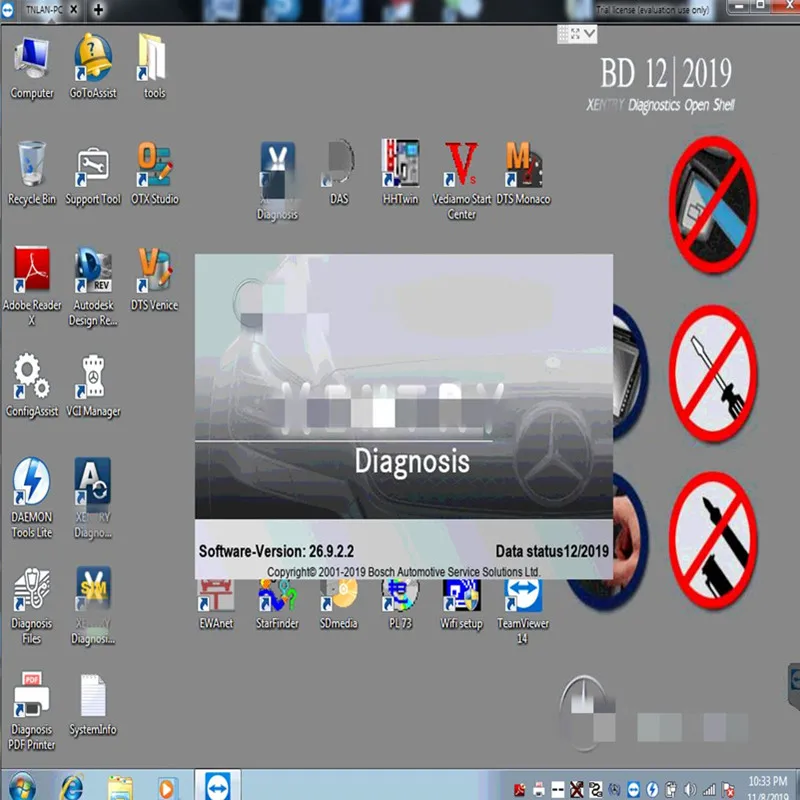The width and height of the screenshot is (800, 800).
Task: Open the GoToAssist shortcut
Action: pyautogui.click(x=93, y=67)
